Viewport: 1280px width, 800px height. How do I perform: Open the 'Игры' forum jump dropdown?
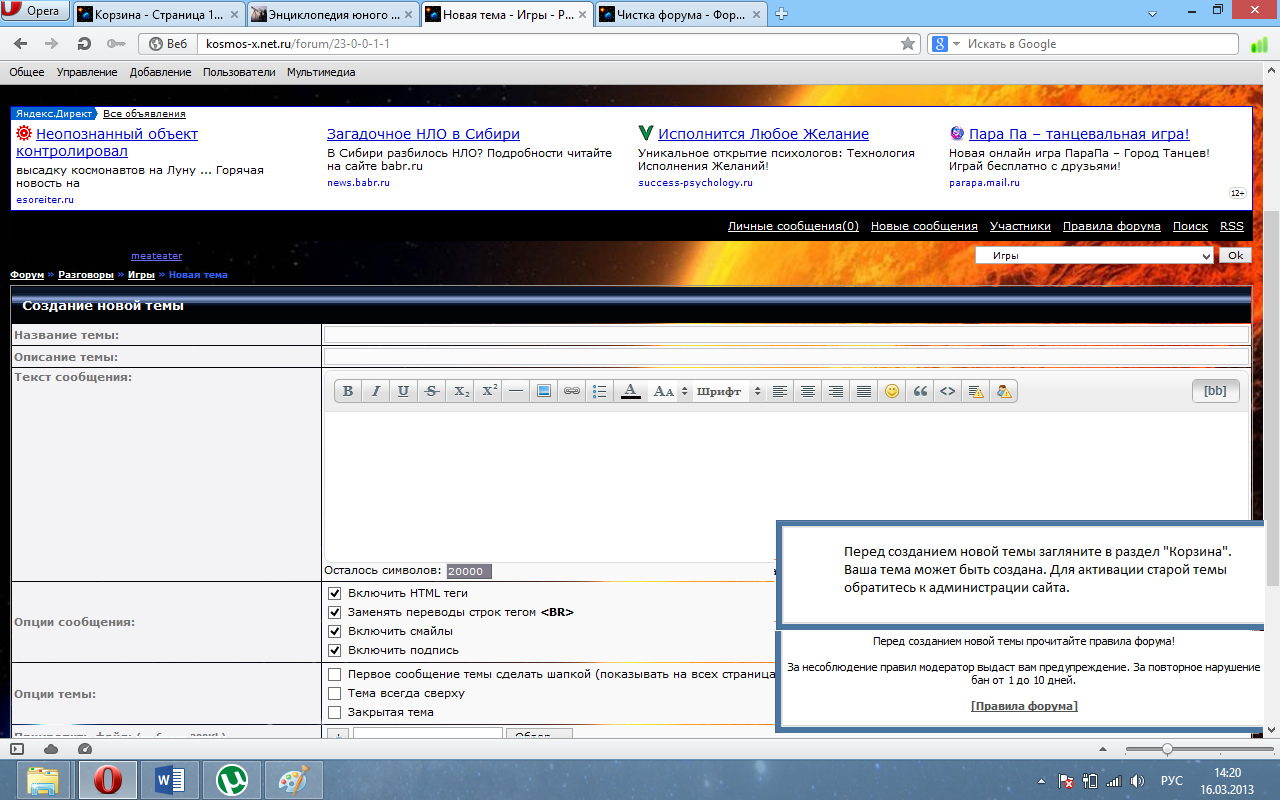(x=1094, y=255)
